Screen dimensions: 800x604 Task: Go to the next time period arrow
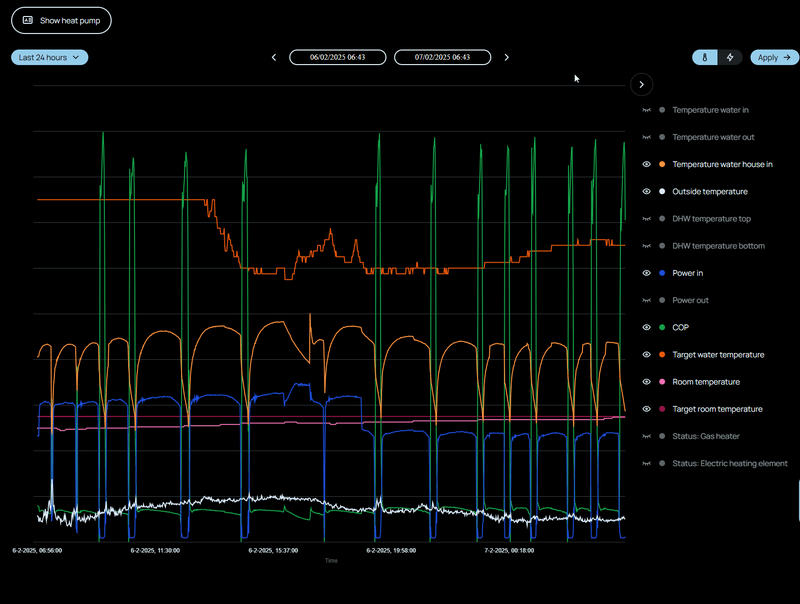(x=506, y=57)
